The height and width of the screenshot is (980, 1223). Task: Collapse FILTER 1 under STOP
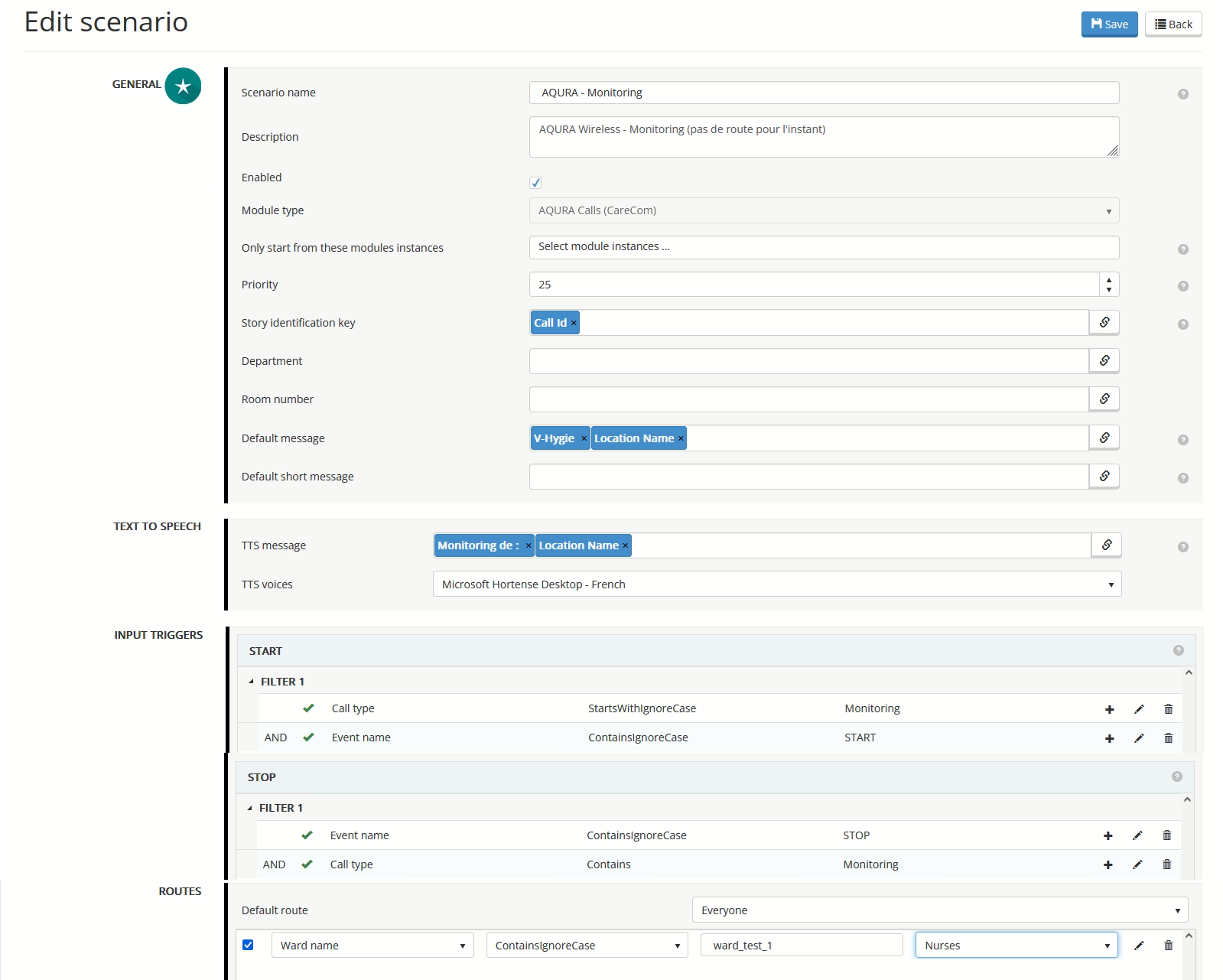[x=249, y=808]
